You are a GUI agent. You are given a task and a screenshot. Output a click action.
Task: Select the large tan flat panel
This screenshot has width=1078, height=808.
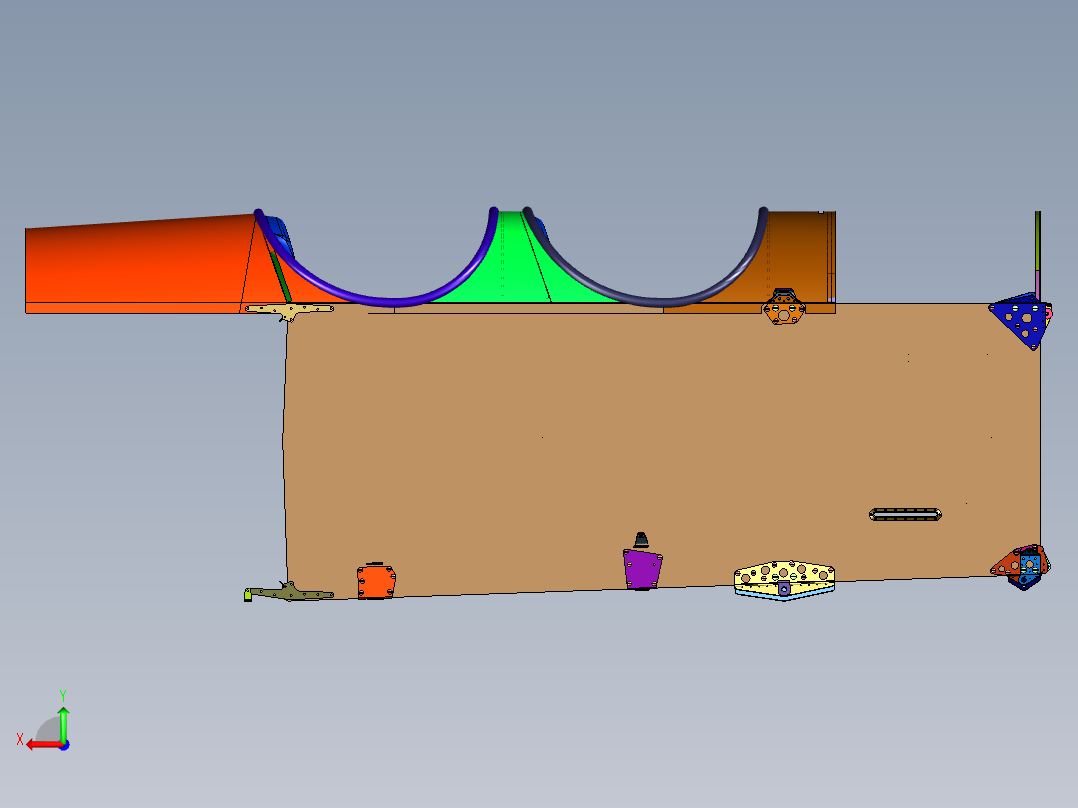coord(660,447)
